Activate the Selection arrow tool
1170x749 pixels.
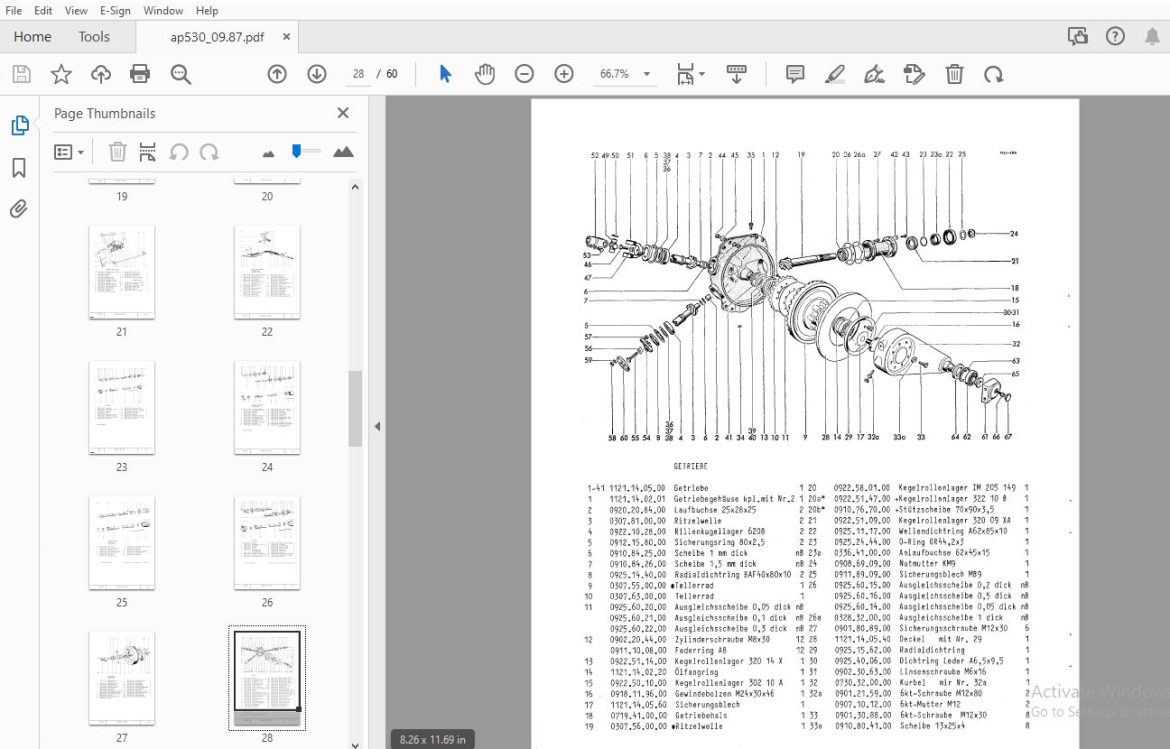pos(445,74)
